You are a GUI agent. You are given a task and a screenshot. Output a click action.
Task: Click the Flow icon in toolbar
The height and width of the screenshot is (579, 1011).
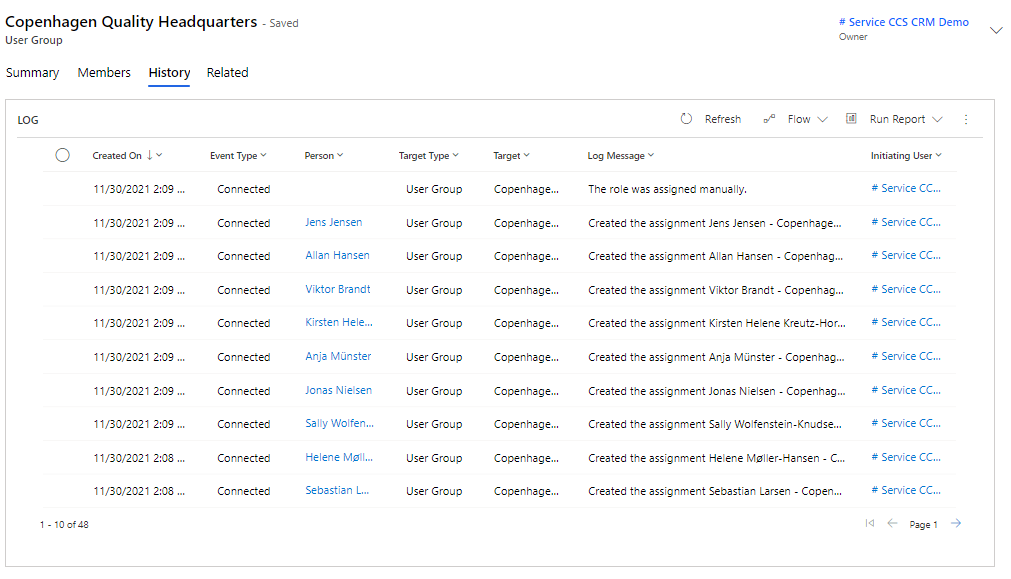coord(769,119)
